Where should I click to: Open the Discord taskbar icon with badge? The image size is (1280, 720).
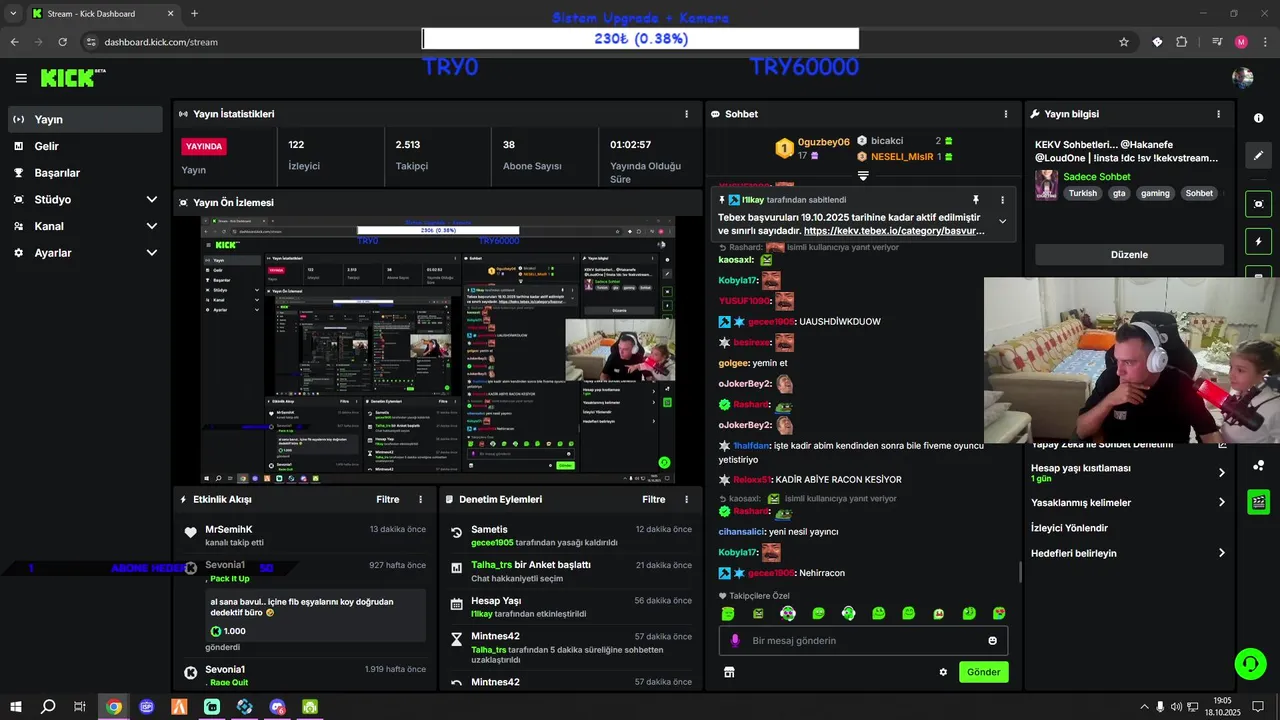pos(277,707)
